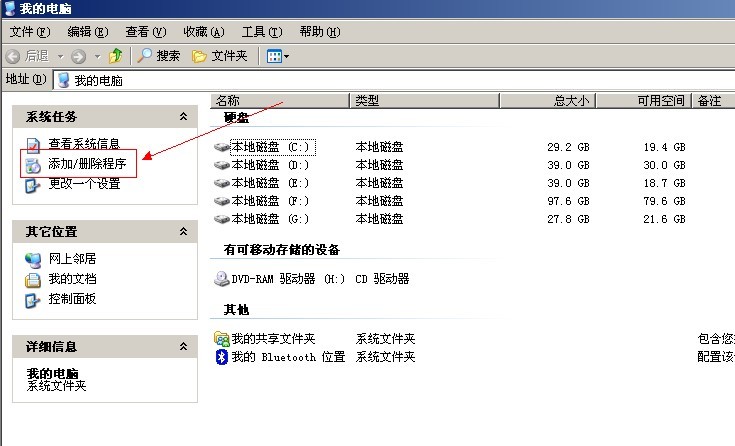Click the 查看系统信息 link
The width and height of the screenshot is (735, 446).
pyautogui.click(x=84, y=144)
